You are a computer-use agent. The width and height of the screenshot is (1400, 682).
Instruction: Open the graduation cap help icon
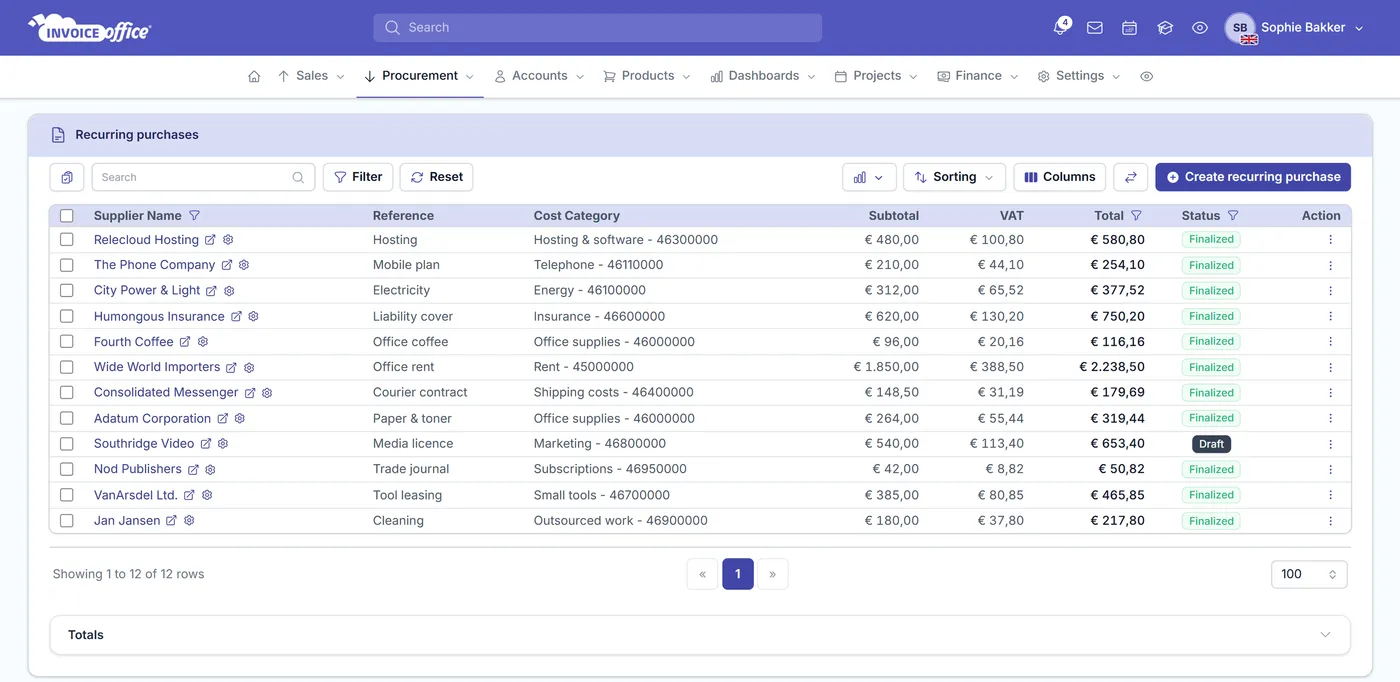coord(1165,28)
